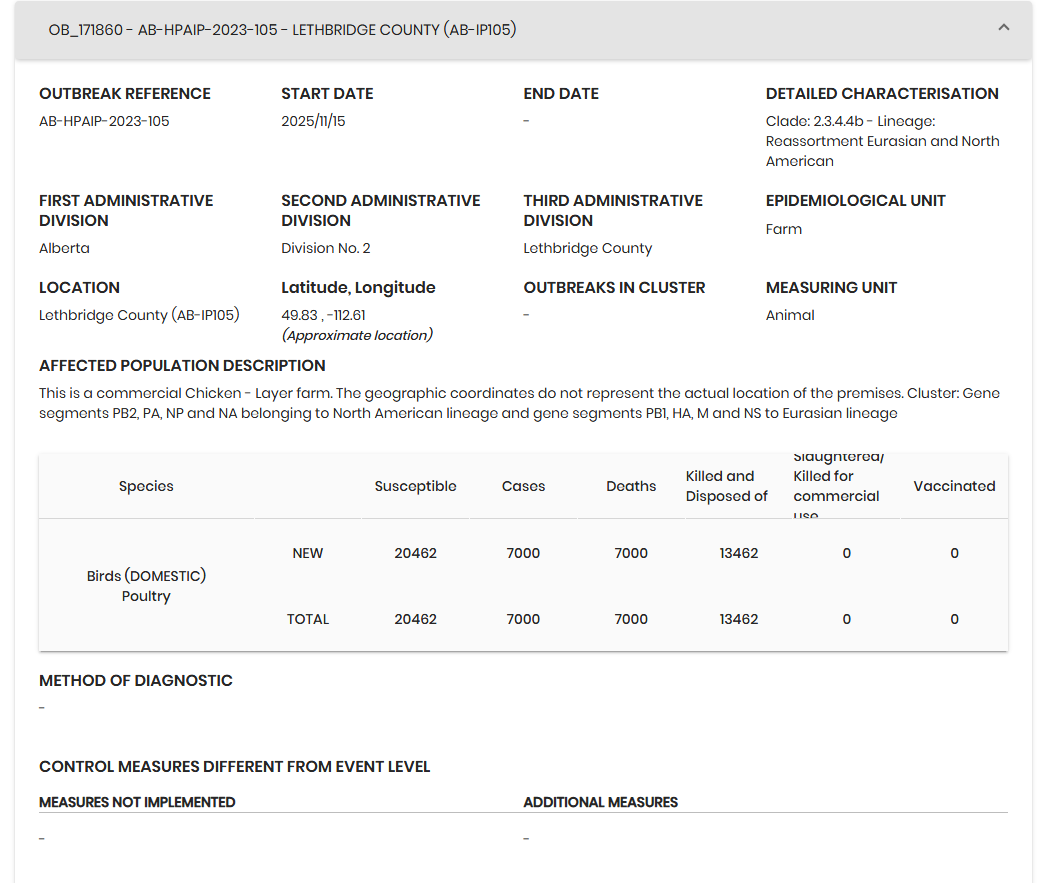Click the start date value 2025/11/15
This screenshot has height=883, width=1040.
point(313,121)
